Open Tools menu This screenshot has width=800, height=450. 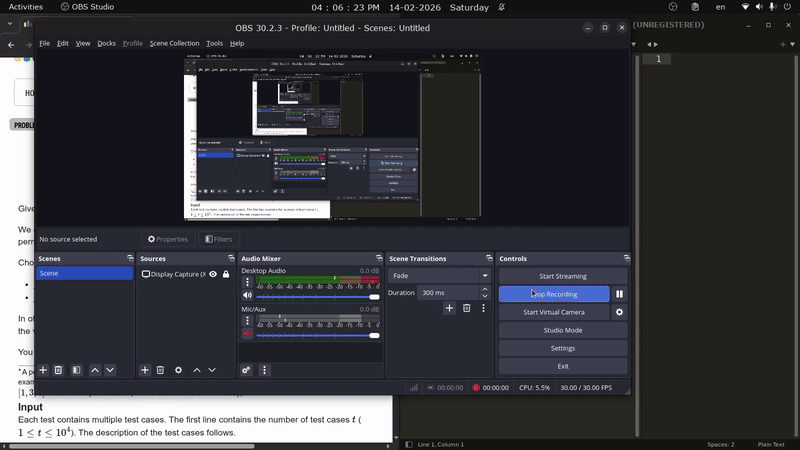(214, 43)
